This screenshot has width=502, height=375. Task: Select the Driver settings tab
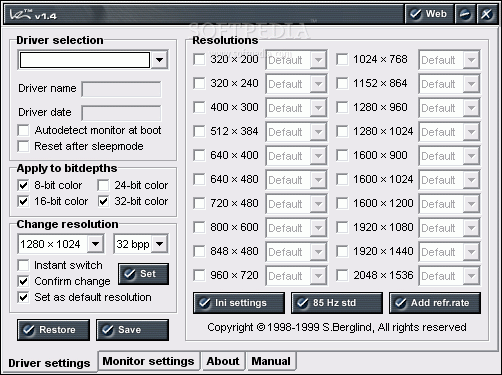[x=49, y=363]
